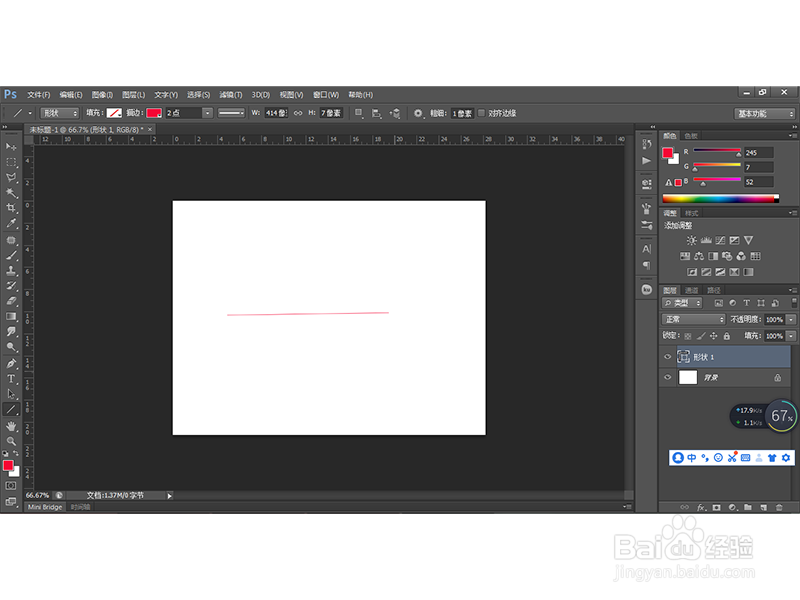Toggle lock position icon

pos(714,336)
